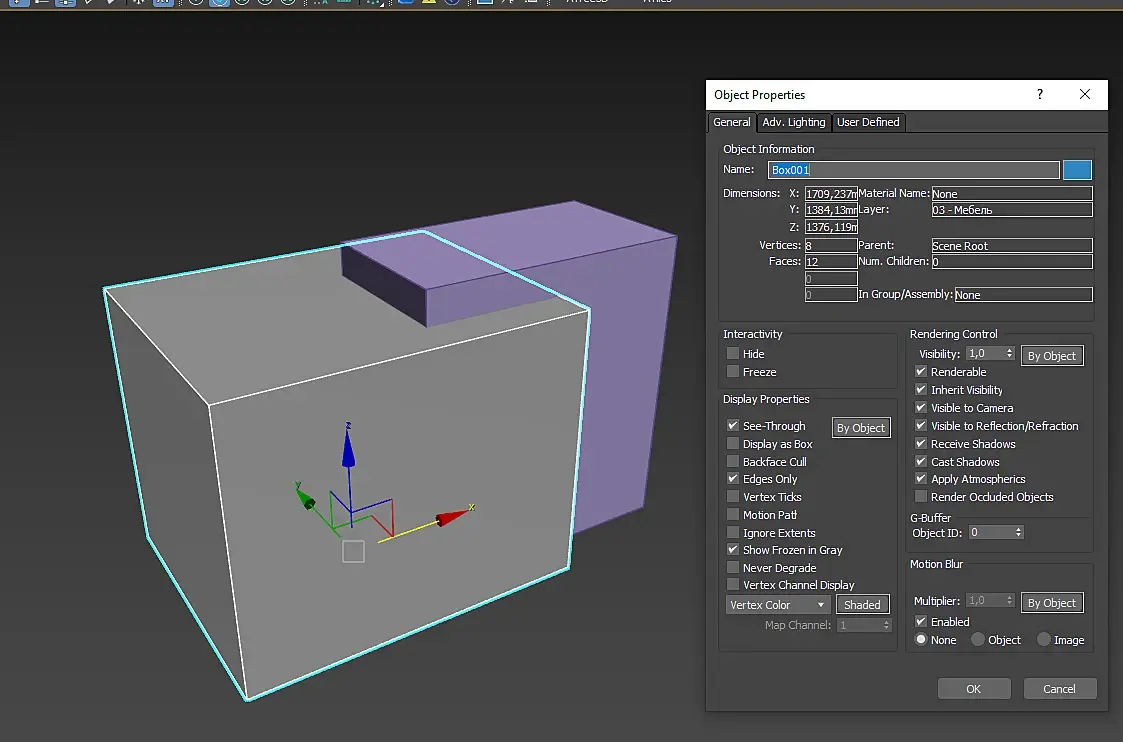Open the User Defined tab
The image size is (1123, 742).
tap(868, 122)
